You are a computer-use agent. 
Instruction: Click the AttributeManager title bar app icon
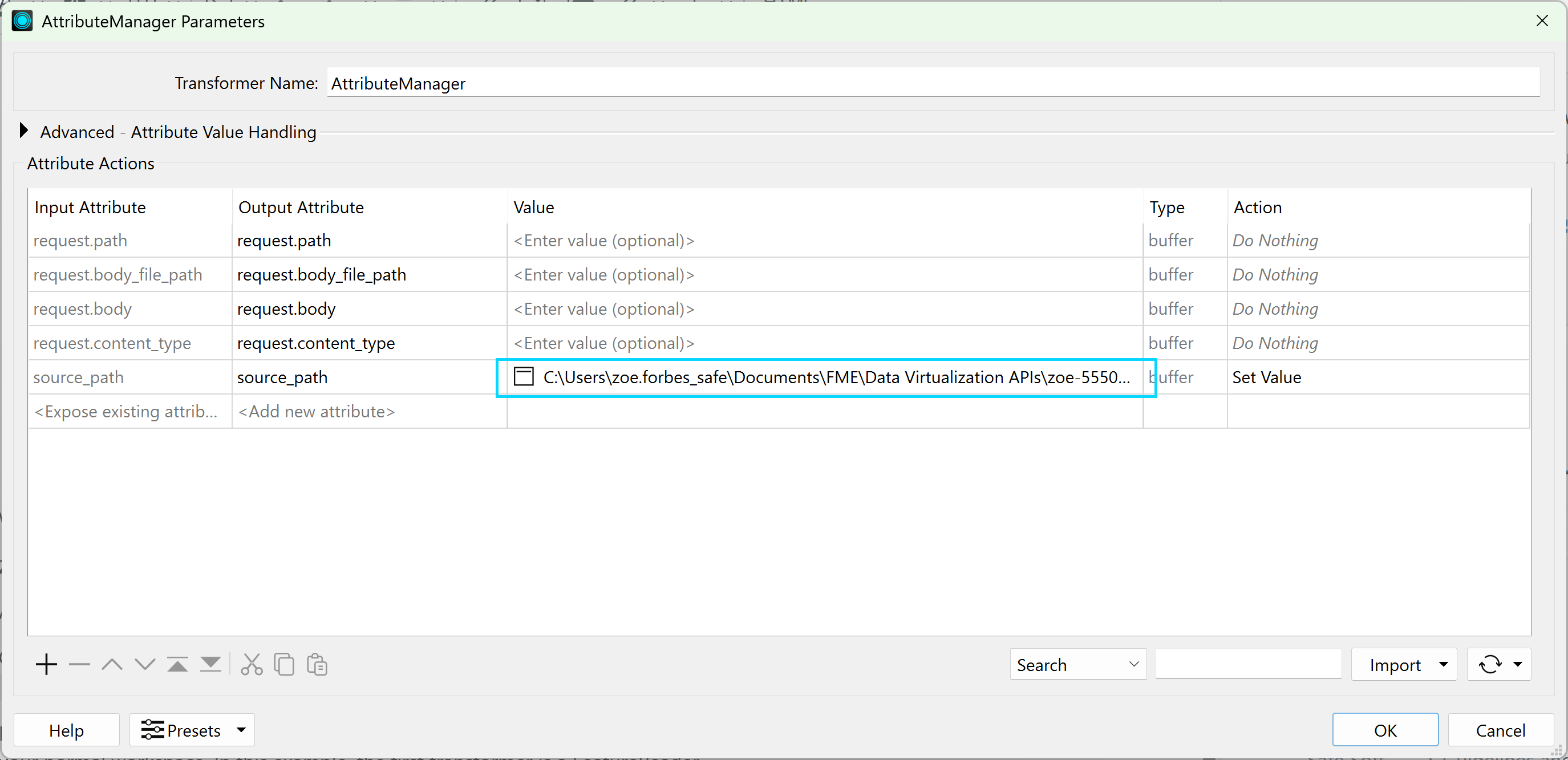[x=22, y=21]
